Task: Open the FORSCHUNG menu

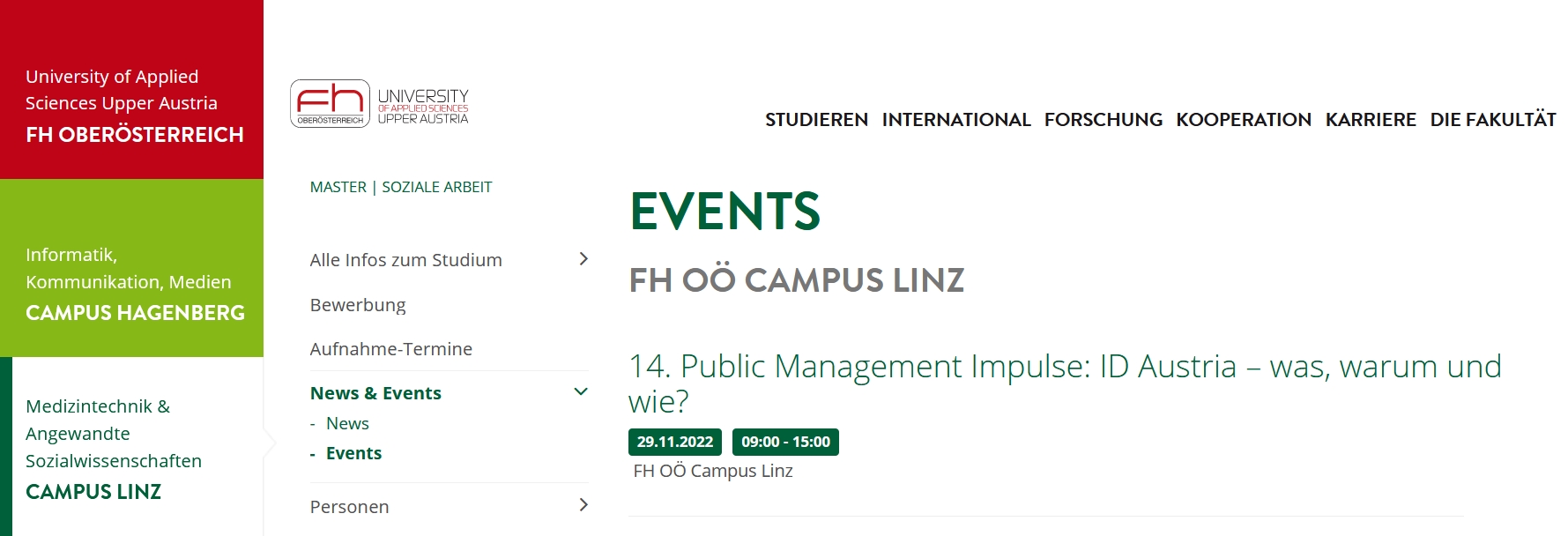Action: pos(1104,119)
